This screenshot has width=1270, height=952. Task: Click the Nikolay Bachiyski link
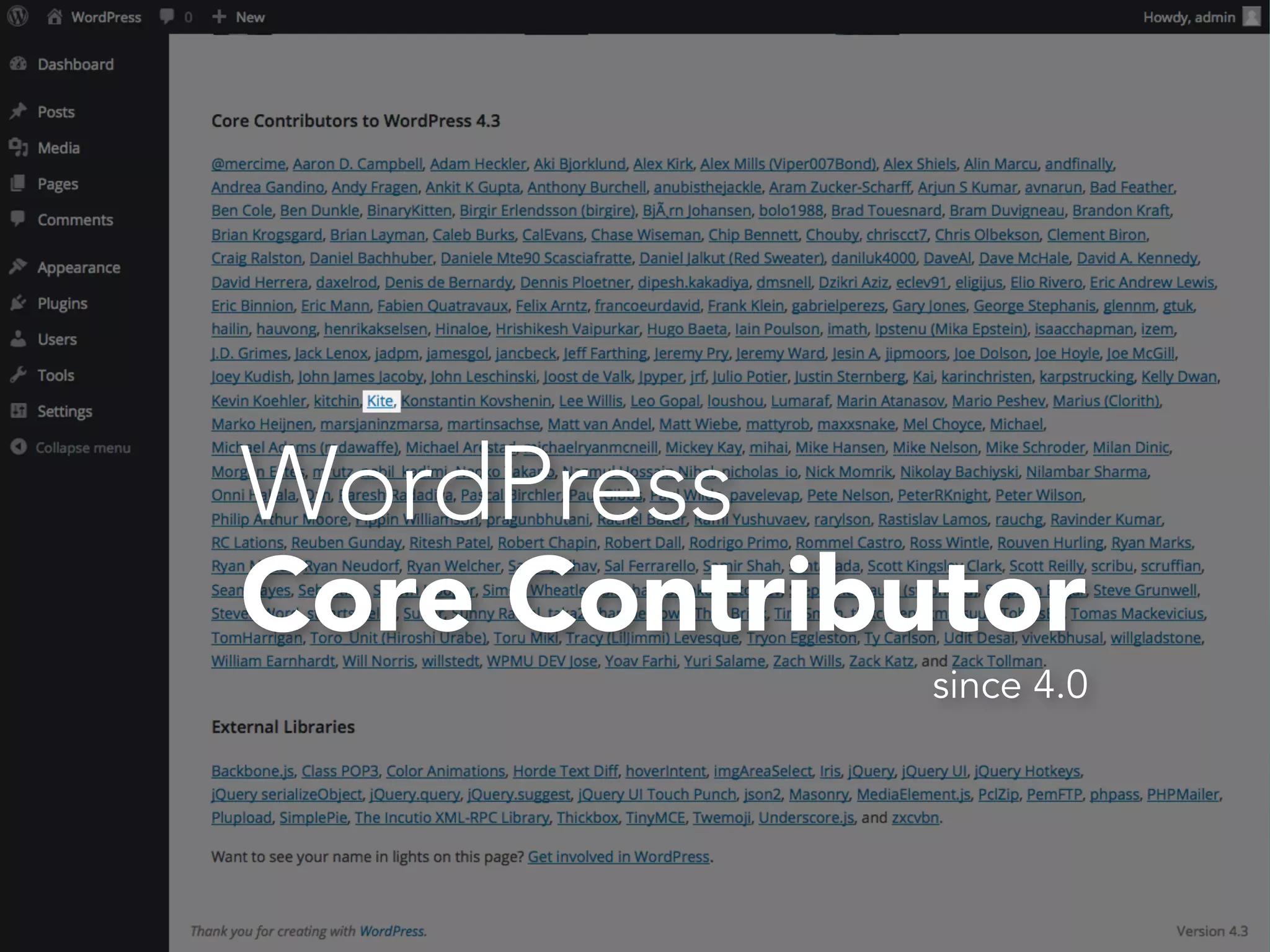(959, 472)
